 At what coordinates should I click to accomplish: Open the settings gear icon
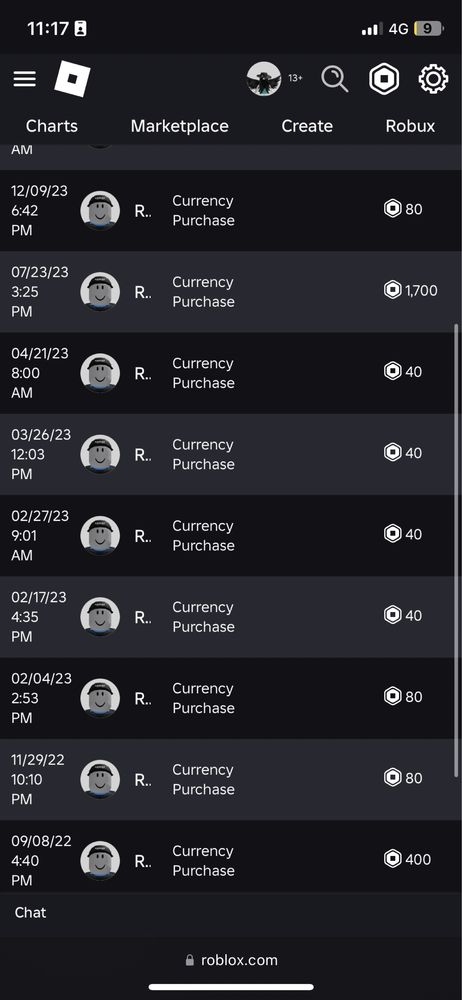[433, 80]
